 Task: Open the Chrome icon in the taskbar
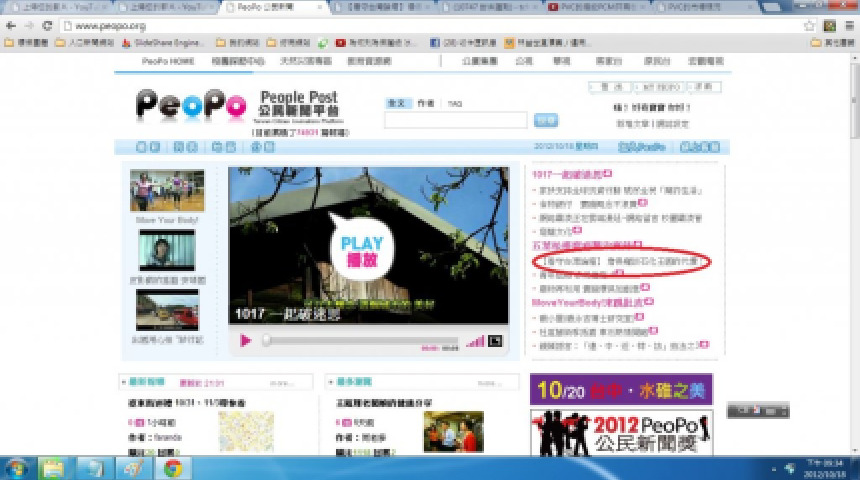172,467
